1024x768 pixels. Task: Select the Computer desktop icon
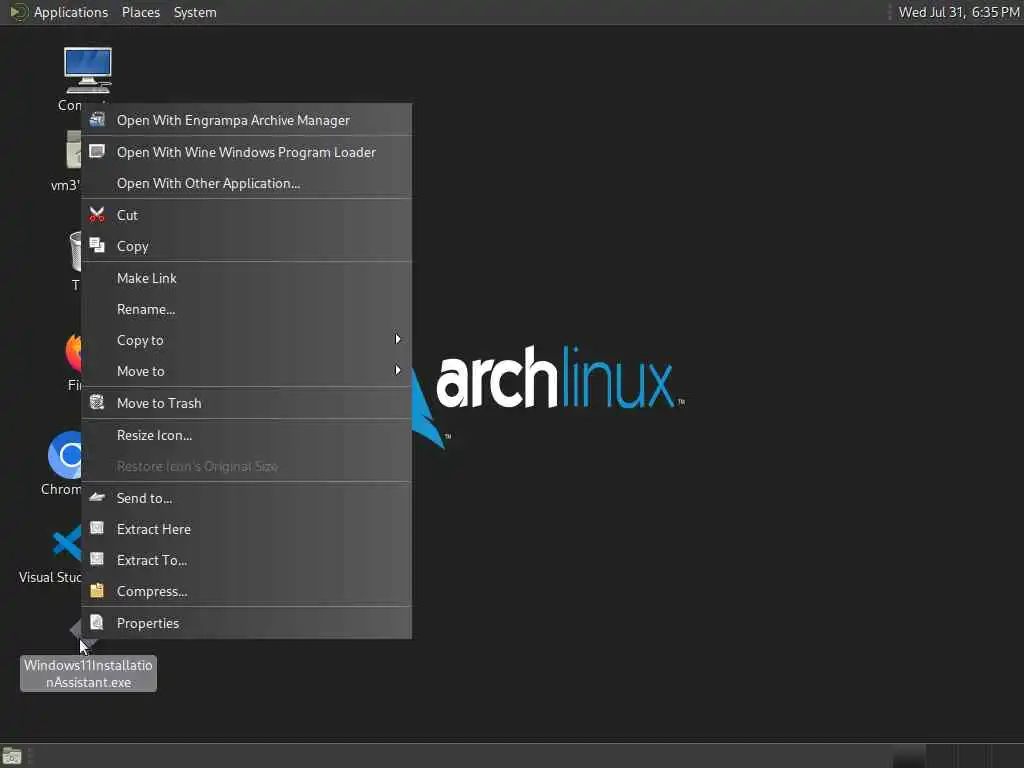tap(88, 71)
